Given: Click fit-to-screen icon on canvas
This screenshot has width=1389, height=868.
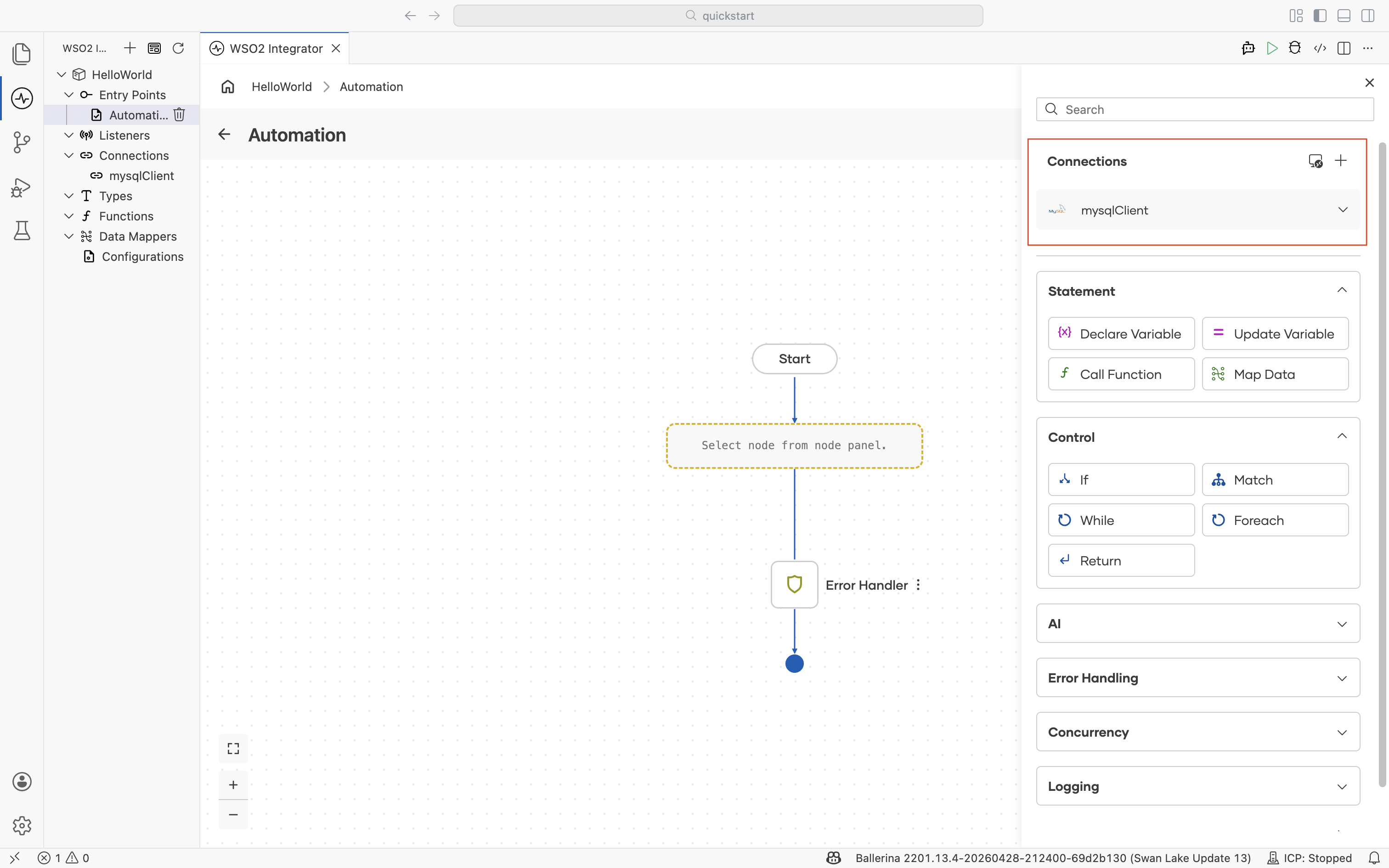Looking at the screenshot, I should click(x=233, y=749).
